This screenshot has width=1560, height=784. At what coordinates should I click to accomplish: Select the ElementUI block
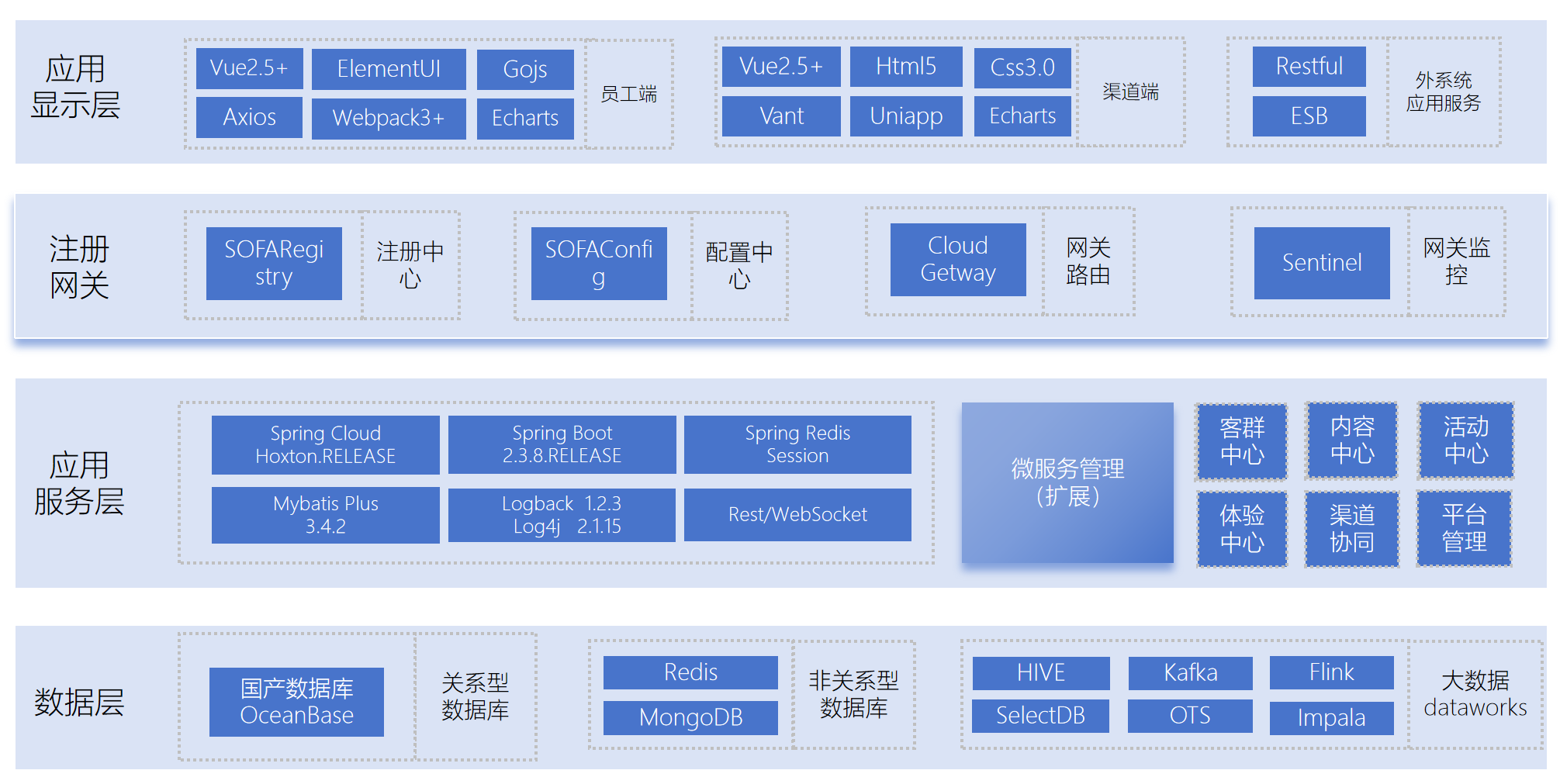389,69
